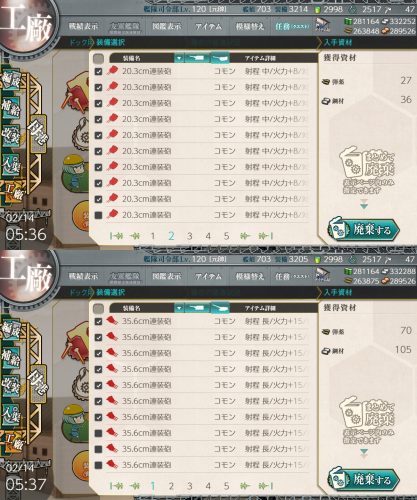Open the sort dropdown in the upper list header
Image resolution: width=417 pixels, height=500 pixels.
(x=179, y=58)
